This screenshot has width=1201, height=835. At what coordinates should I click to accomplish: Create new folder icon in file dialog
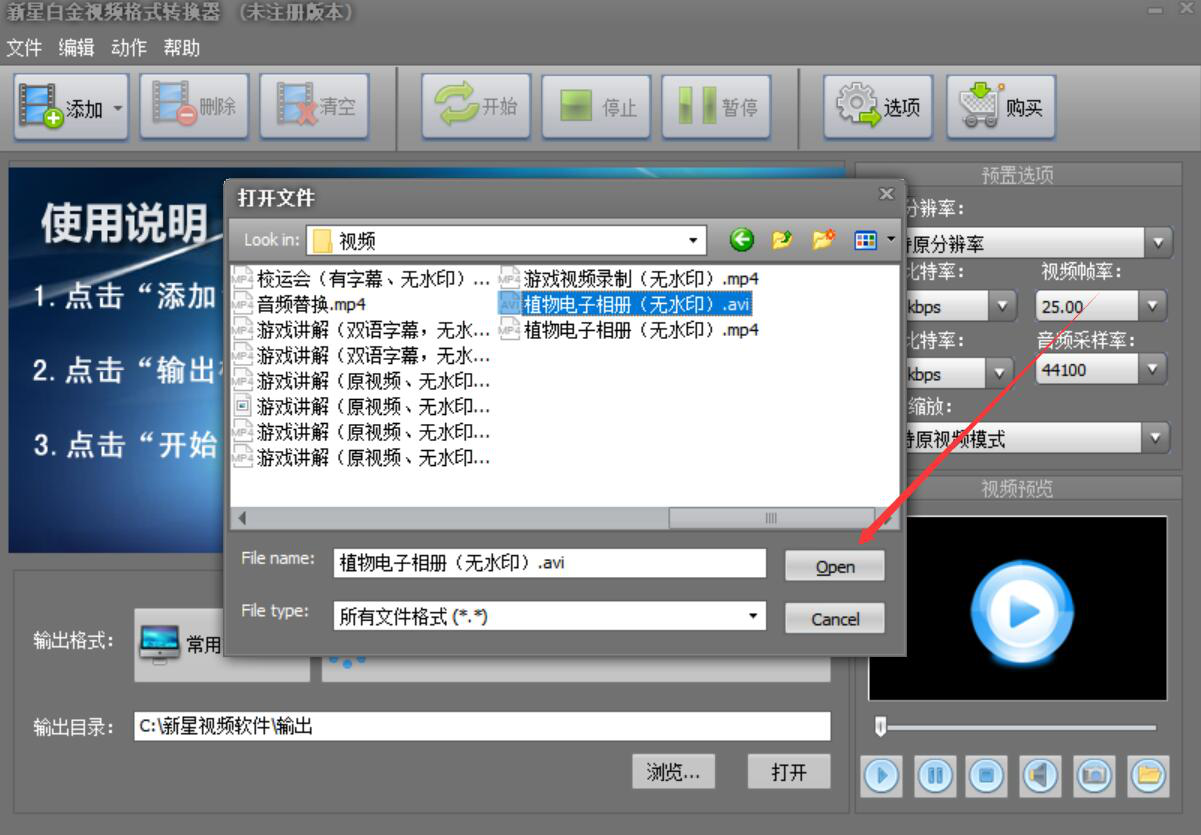pyautogui.click(x=823, y=240)
